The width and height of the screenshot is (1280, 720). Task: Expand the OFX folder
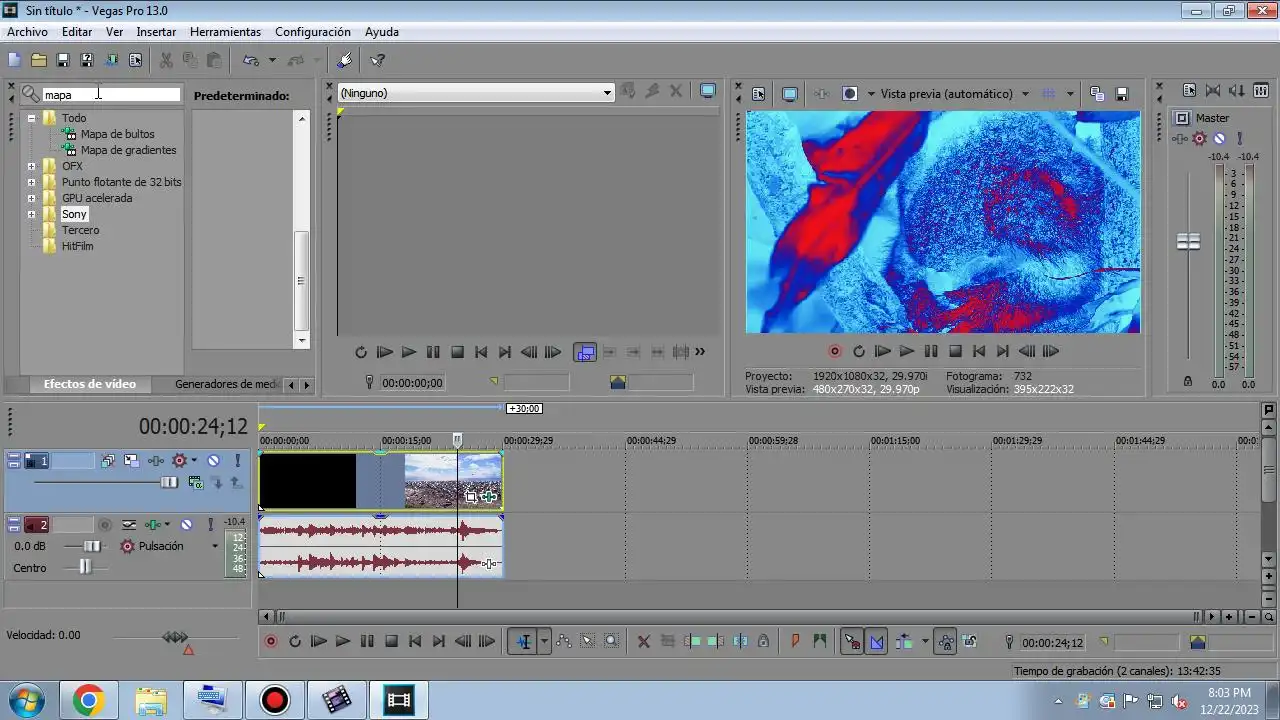click(x=31, y=166)
